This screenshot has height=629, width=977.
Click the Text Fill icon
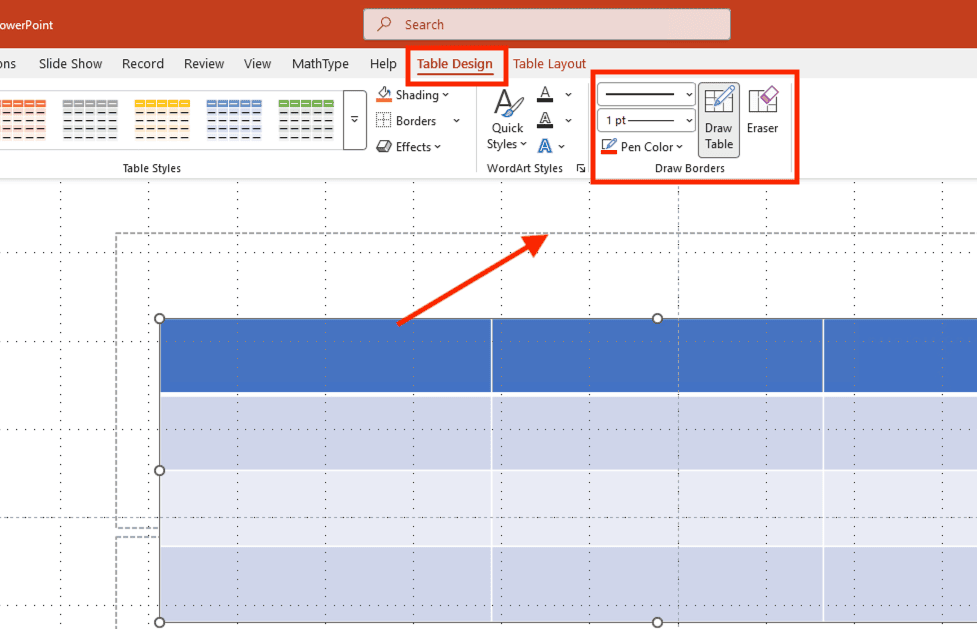[x=545, y=94]
